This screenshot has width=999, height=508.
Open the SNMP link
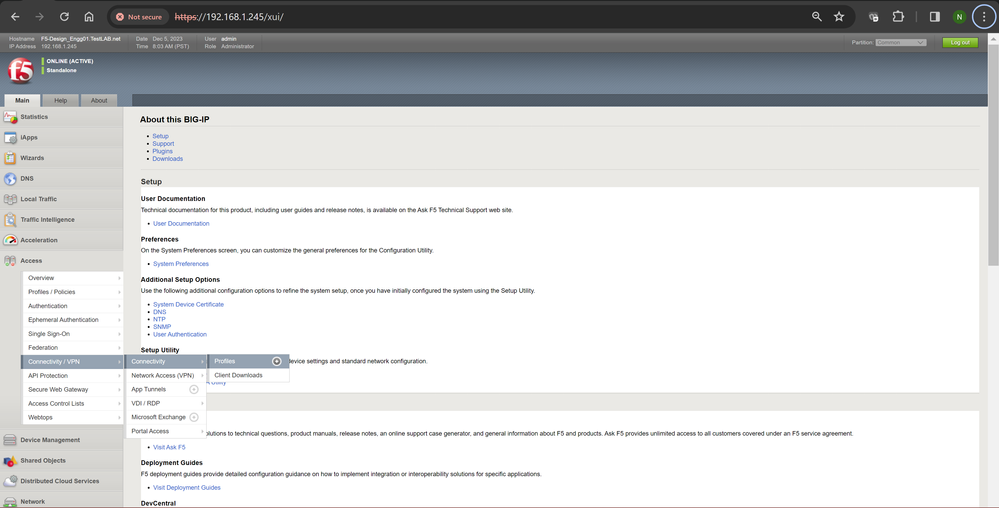(162, 327)
